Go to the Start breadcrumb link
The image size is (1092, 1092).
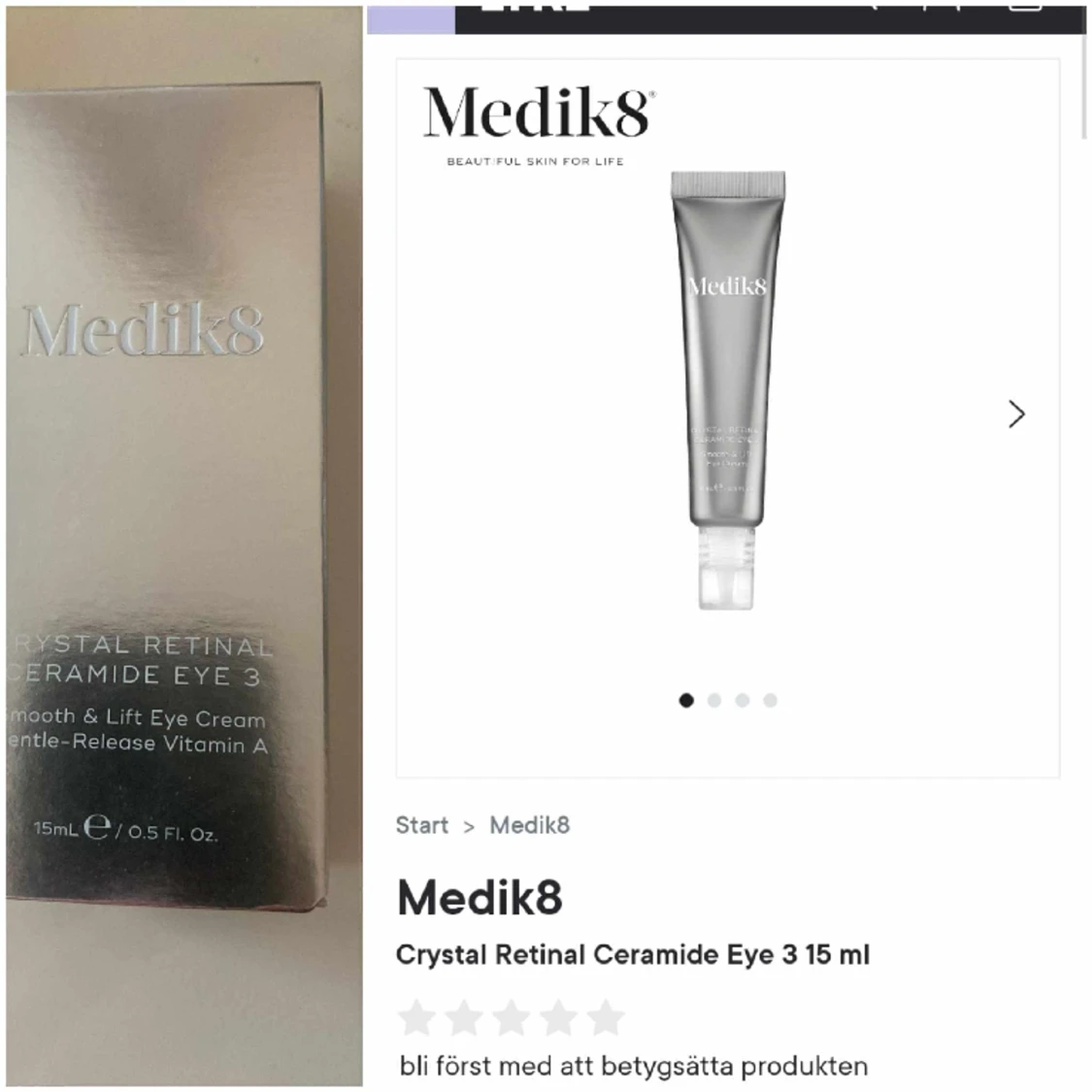click(422, 825)
